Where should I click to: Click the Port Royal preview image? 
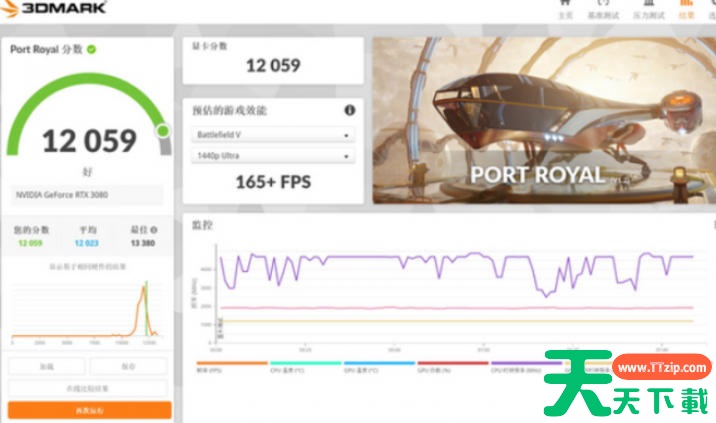[544, 120]
